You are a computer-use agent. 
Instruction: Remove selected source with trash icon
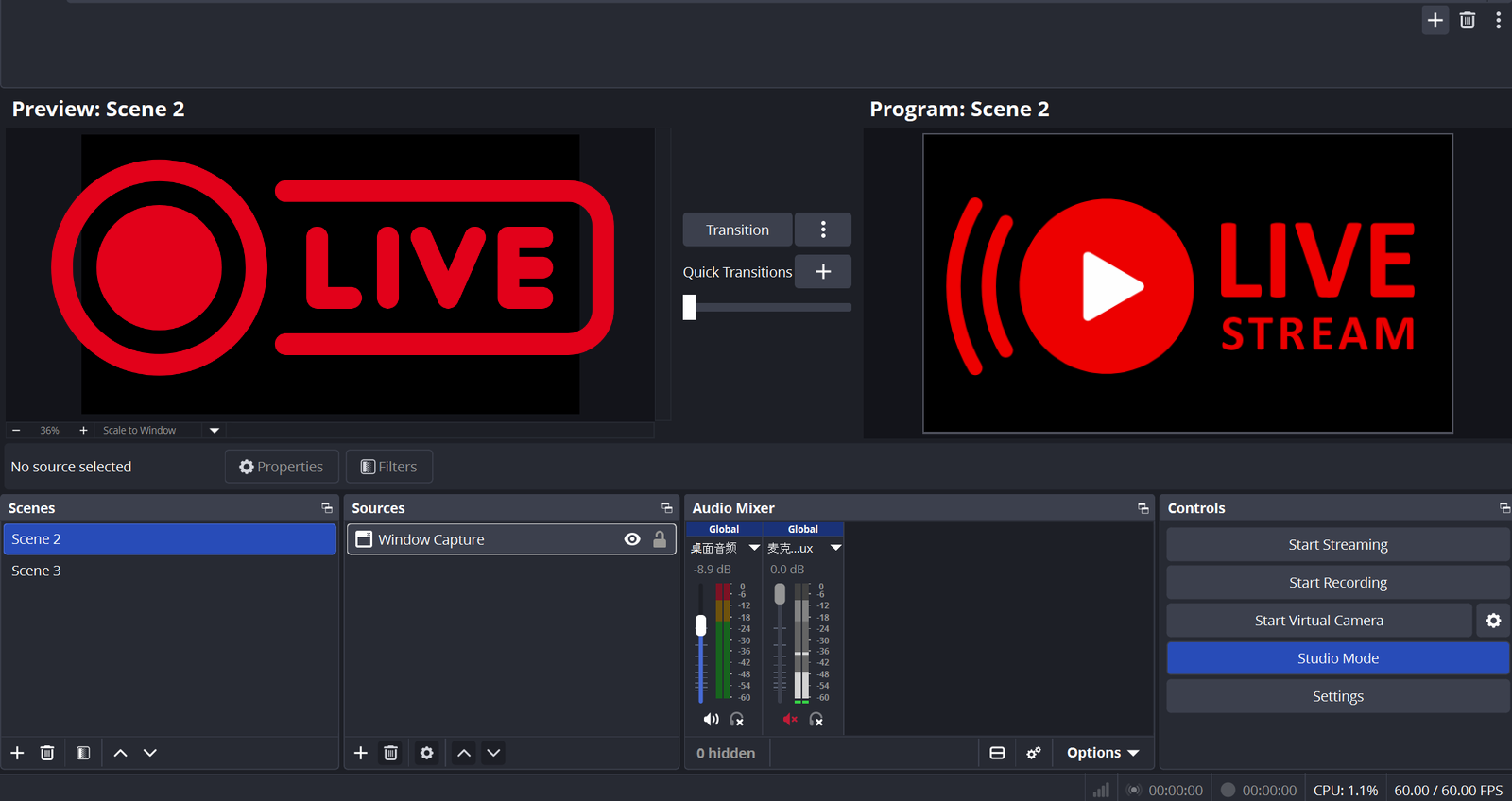click(390, 753)
